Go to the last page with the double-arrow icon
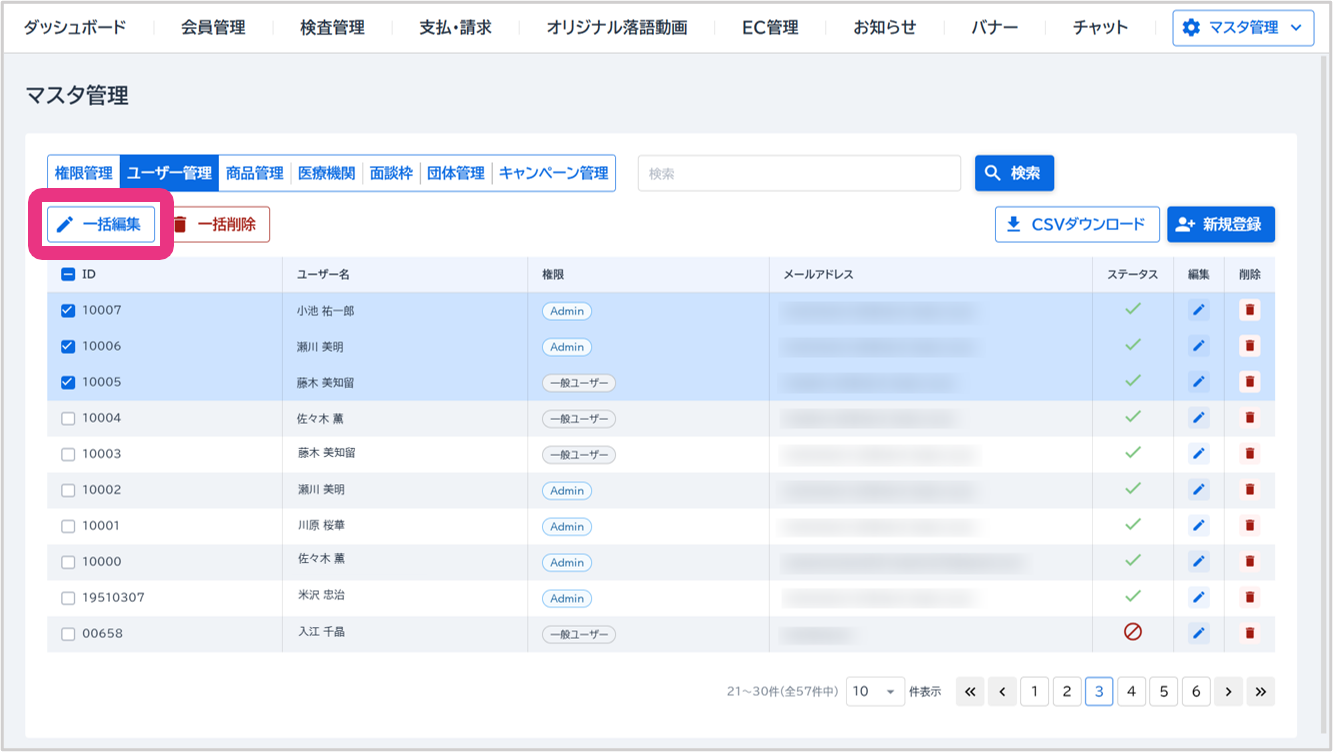Screen dimensions: 1333x752 1260,691
